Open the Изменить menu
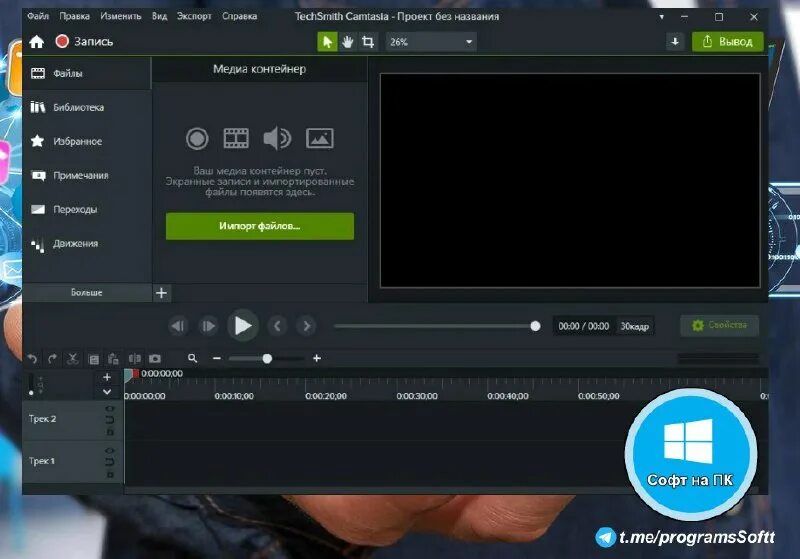The width and height of the screenshot is (800, 559). pyautogui.click(x=121, y=16)
